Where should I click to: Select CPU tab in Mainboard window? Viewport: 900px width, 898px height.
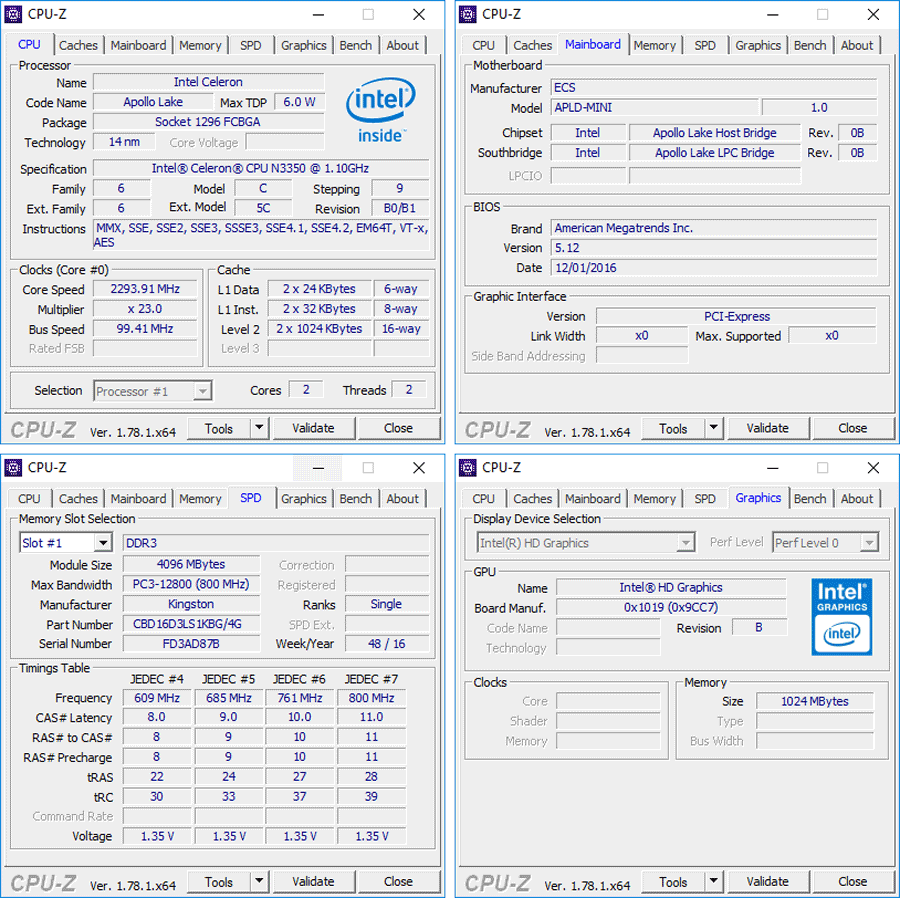[x=483, y=45]
